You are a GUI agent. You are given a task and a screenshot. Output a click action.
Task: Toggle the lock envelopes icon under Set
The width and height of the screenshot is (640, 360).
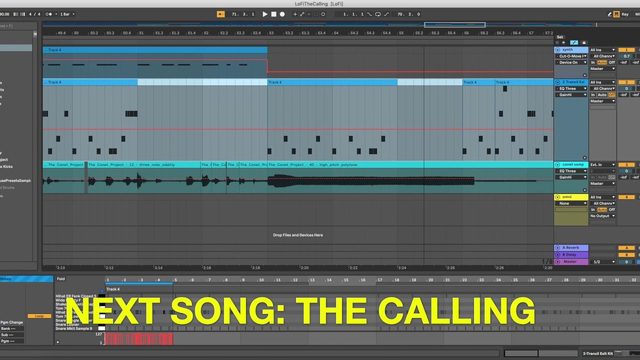584,42
